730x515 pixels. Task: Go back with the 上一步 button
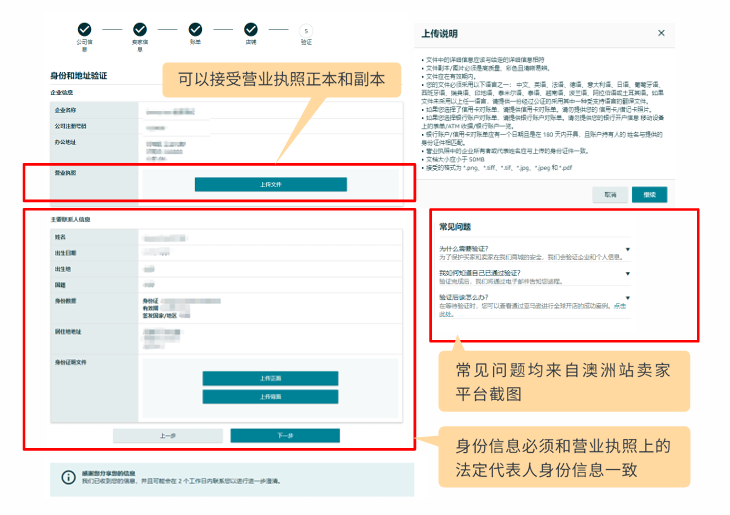tap(167, 436)
